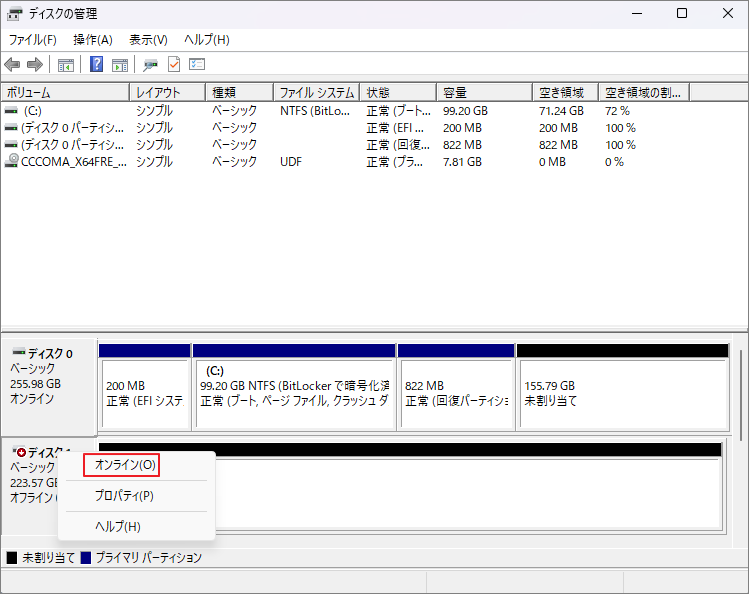This screenshot has width=749, height=594.
Task: Click the offline red-arrow icon on ディスク 1
Action: click(20, 452)
